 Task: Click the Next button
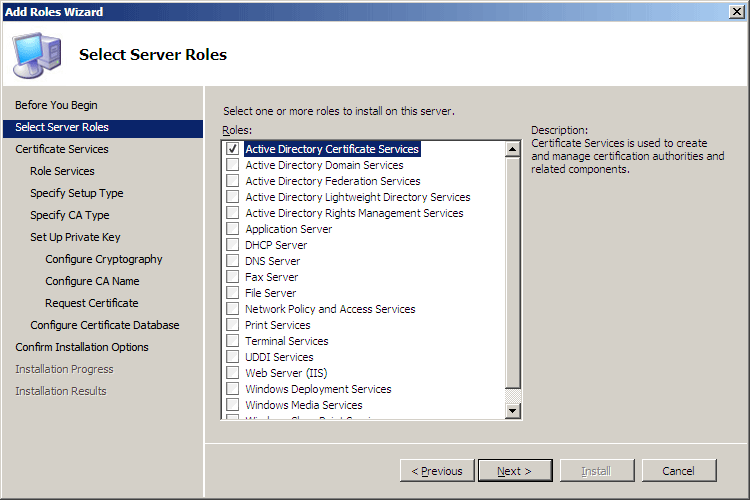coord(515,471)
